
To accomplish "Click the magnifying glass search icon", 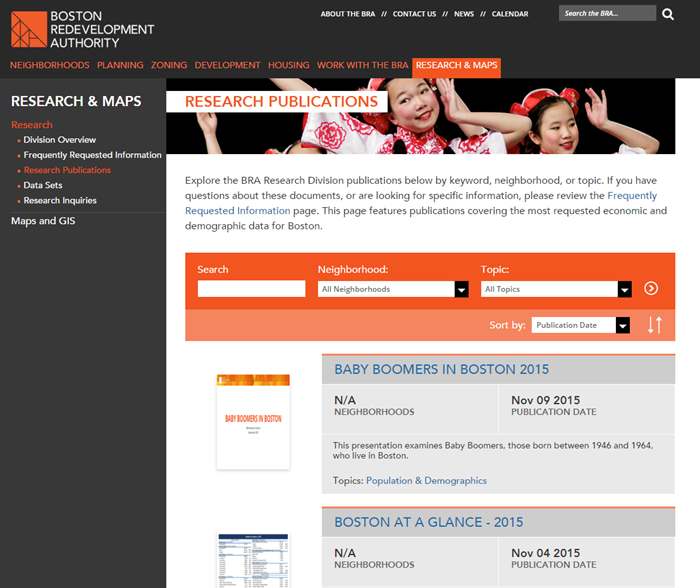I will [x=668, y=14].
